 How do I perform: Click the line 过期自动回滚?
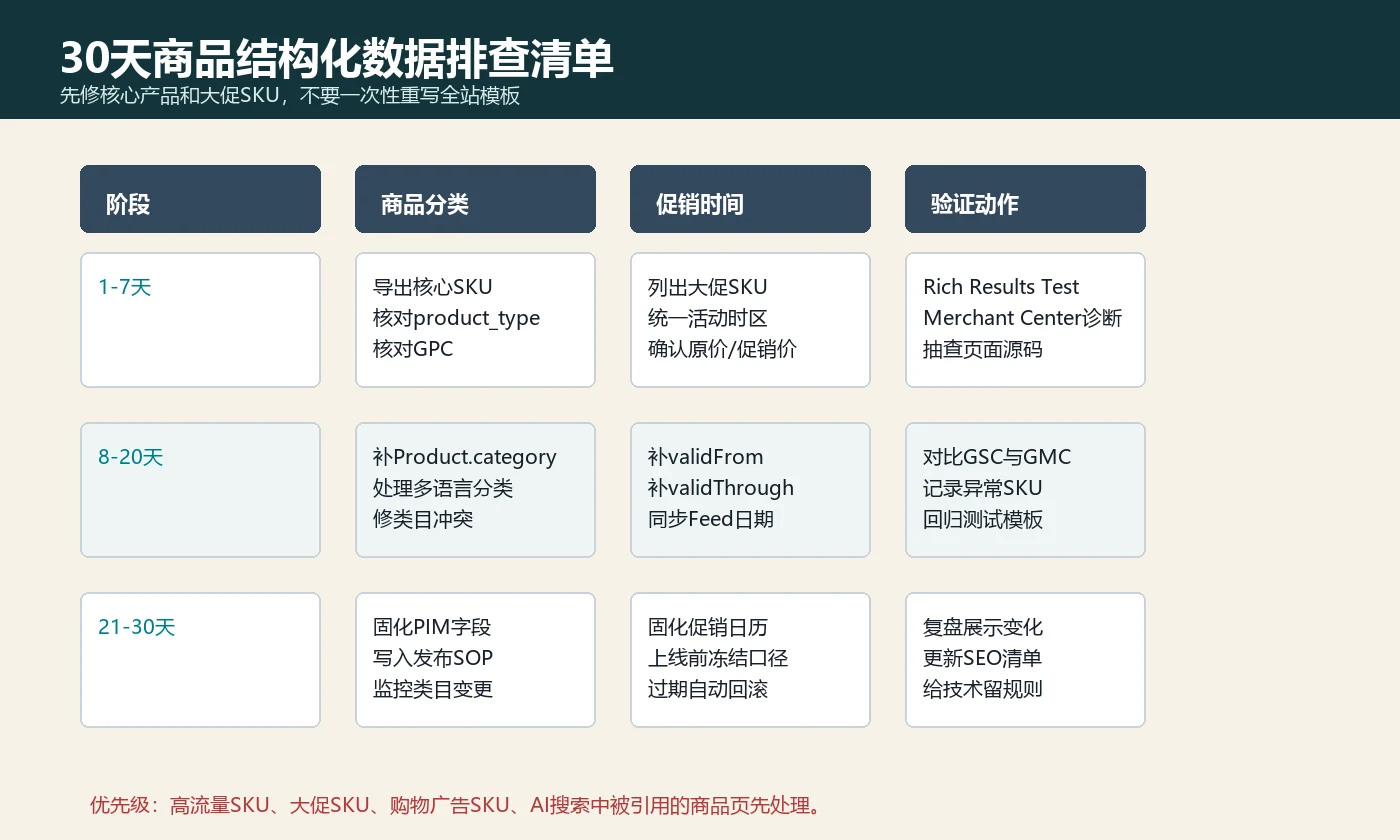[708, 689]
